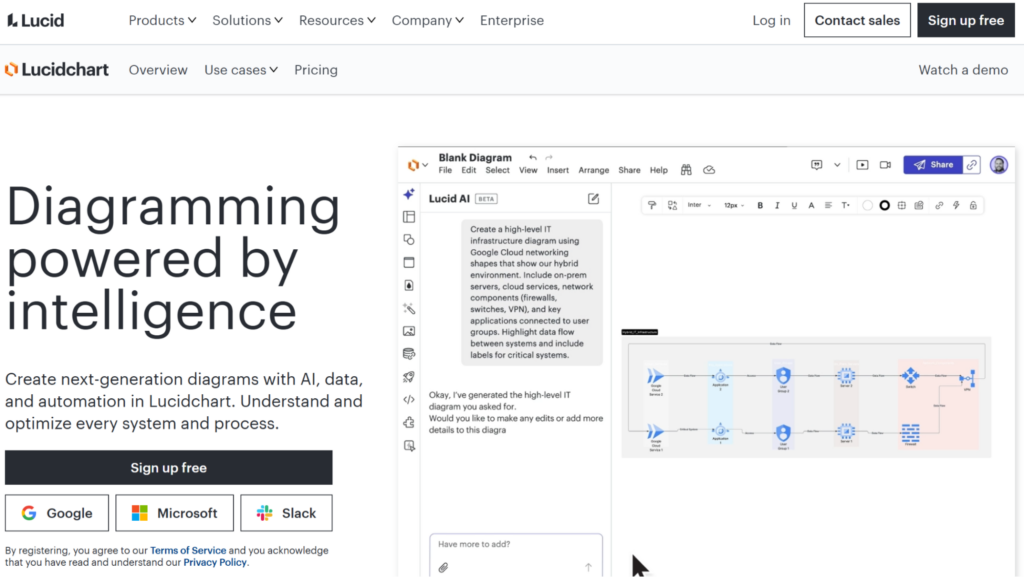Expand the Use cases dropdown

(241, 70)
